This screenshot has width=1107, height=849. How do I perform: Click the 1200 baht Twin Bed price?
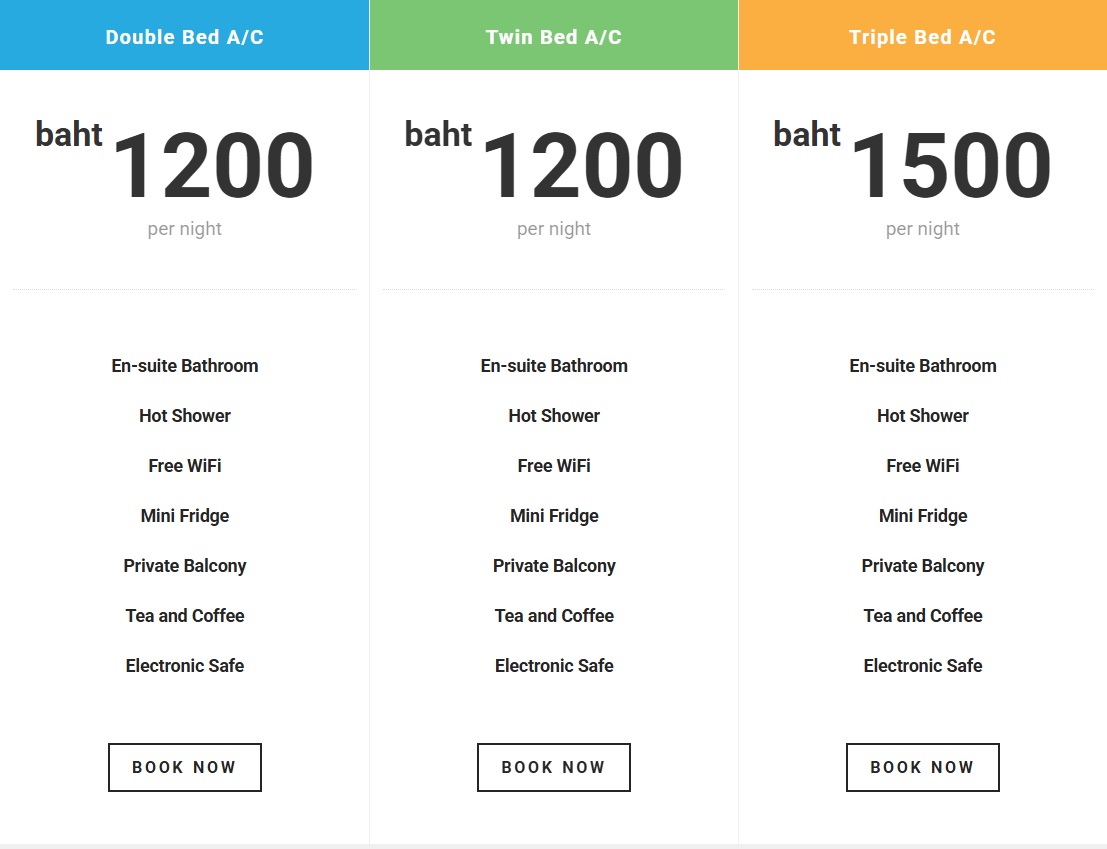pos(581,167)
